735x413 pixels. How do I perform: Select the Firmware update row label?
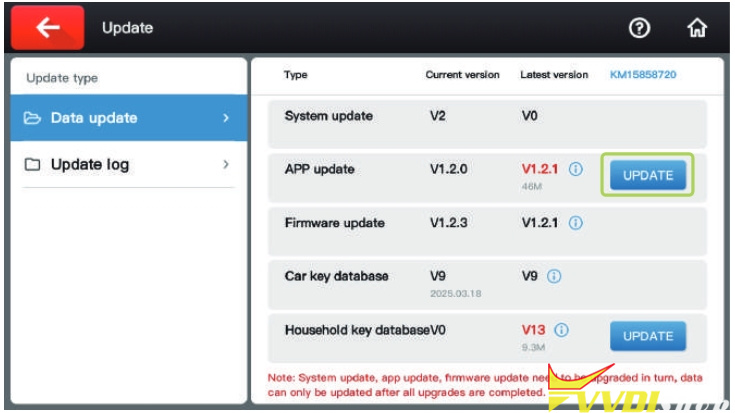(x=334, y=223)
